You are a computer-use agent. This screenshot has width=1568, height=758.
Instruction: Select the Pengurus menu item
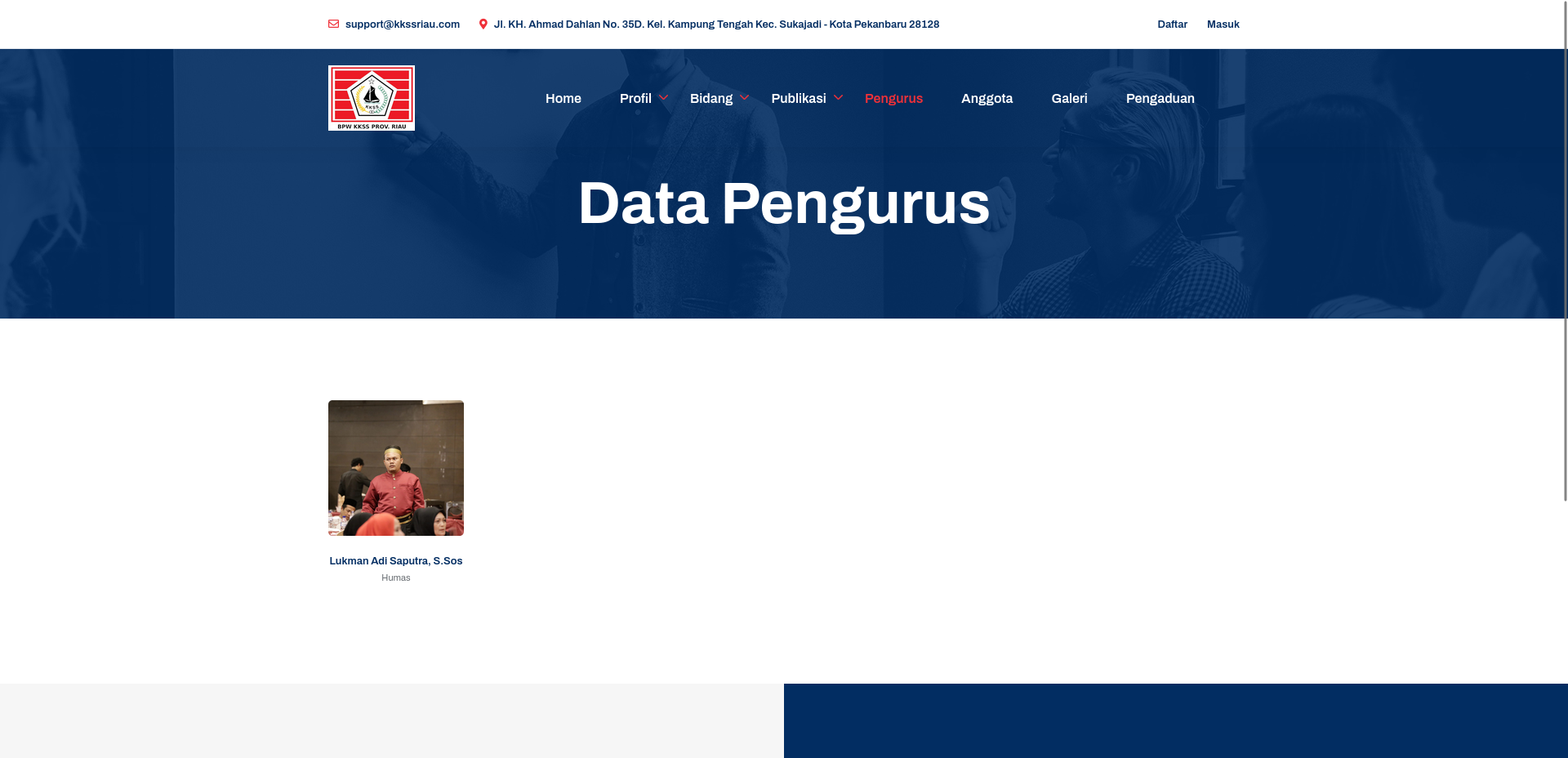coord(893,98)
